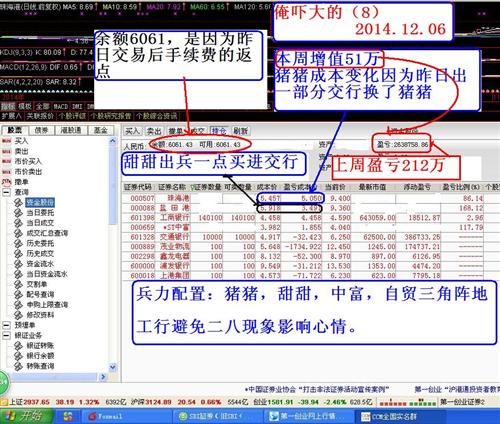Click the icon beside 当日委托
Screen dimensions: 500x424
point(19,213)
